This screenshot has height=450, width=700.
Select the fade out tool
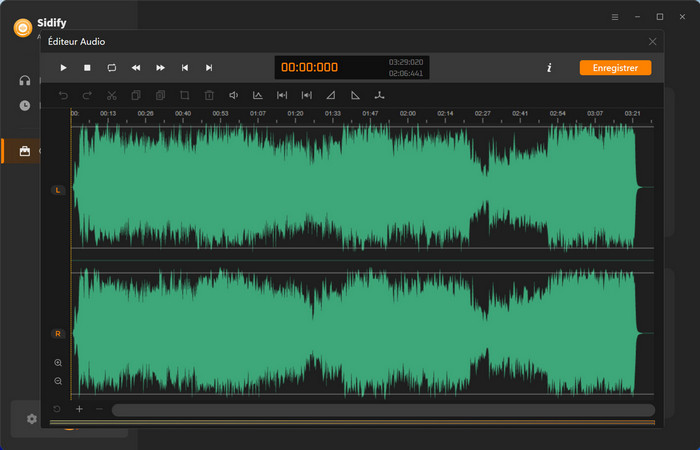click(x=355, y=96)
